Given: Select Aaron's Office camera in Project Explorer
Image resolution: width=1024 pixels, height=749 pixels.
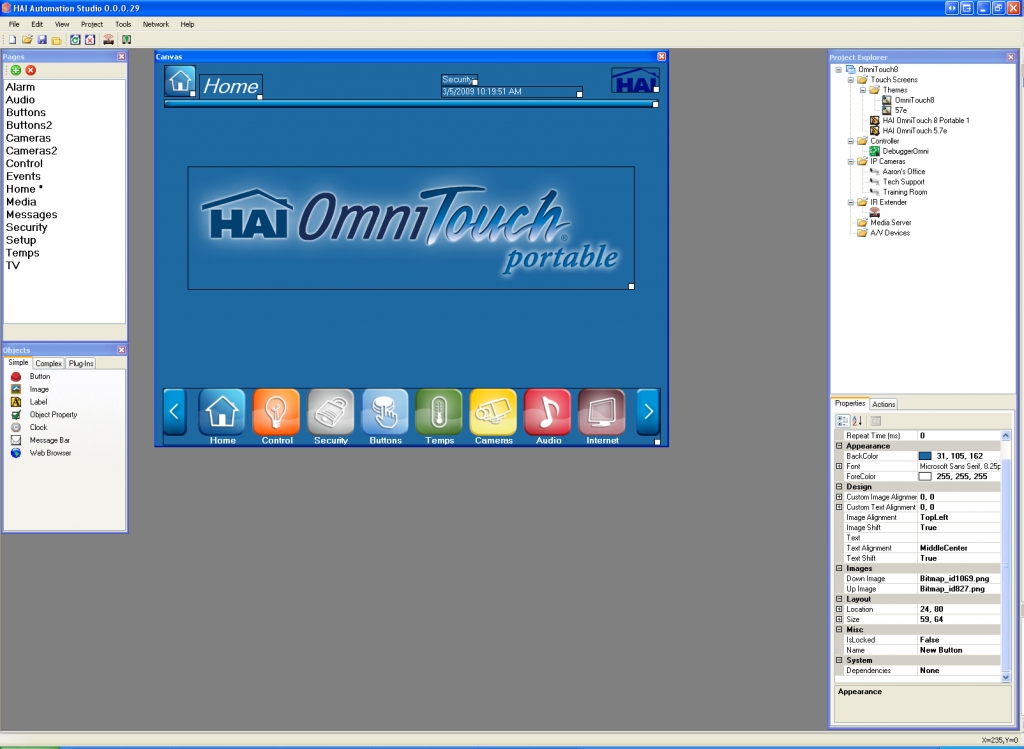Looking at the screenshot, I should point(904,172).
